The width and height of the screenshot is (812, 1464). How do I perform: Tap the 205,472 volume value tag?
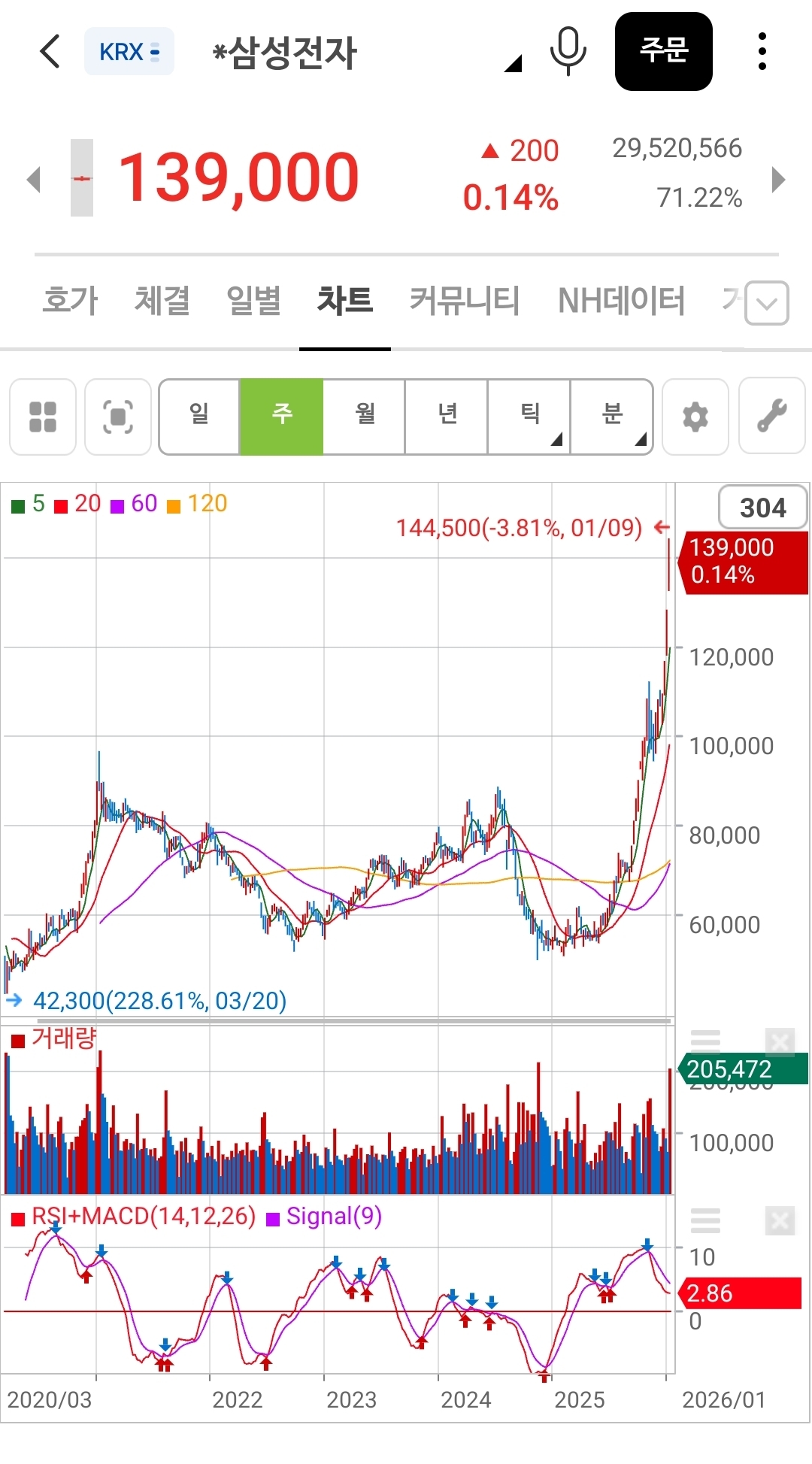coord(743,1068)
